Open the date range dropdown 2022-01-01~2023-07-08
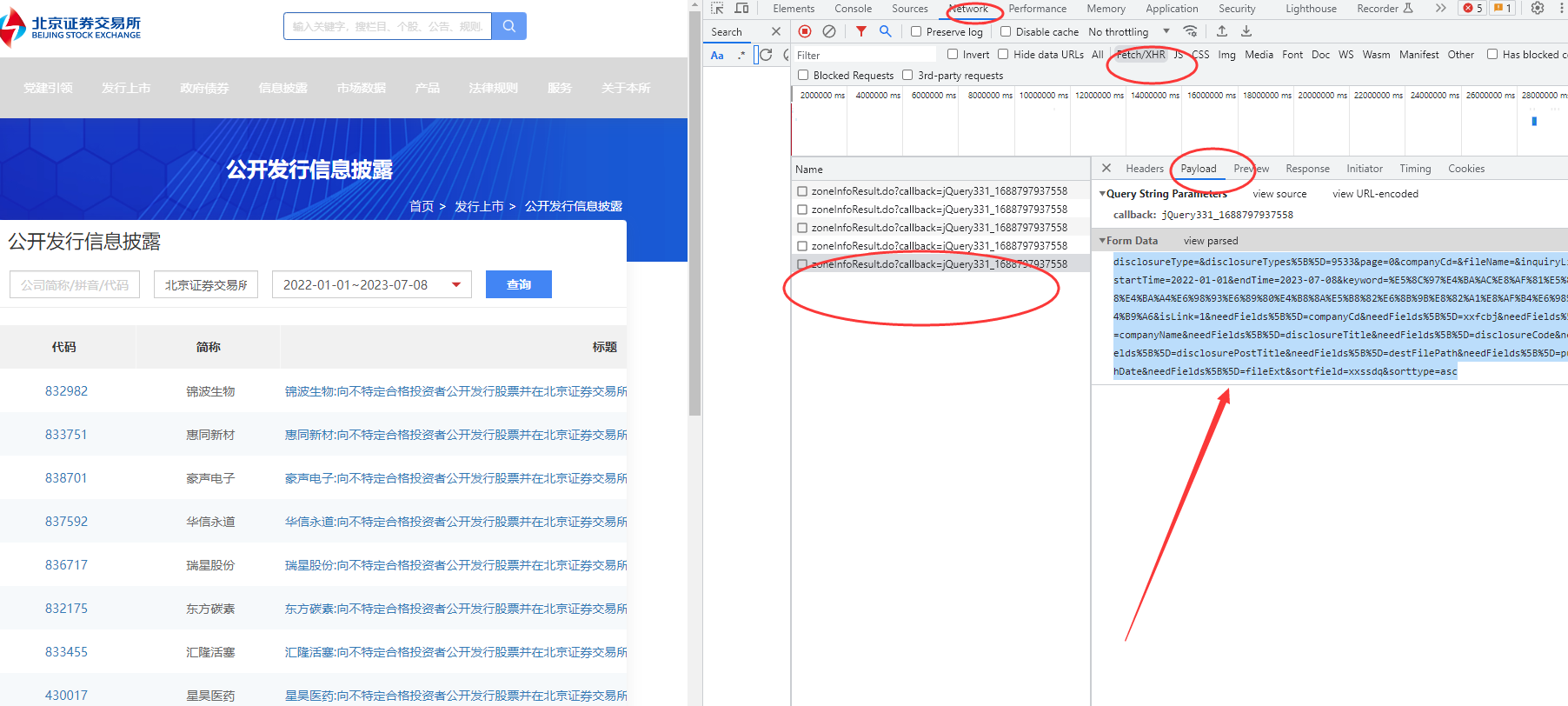Screen dimensions: 1568x706 click(x=372, y=284)
